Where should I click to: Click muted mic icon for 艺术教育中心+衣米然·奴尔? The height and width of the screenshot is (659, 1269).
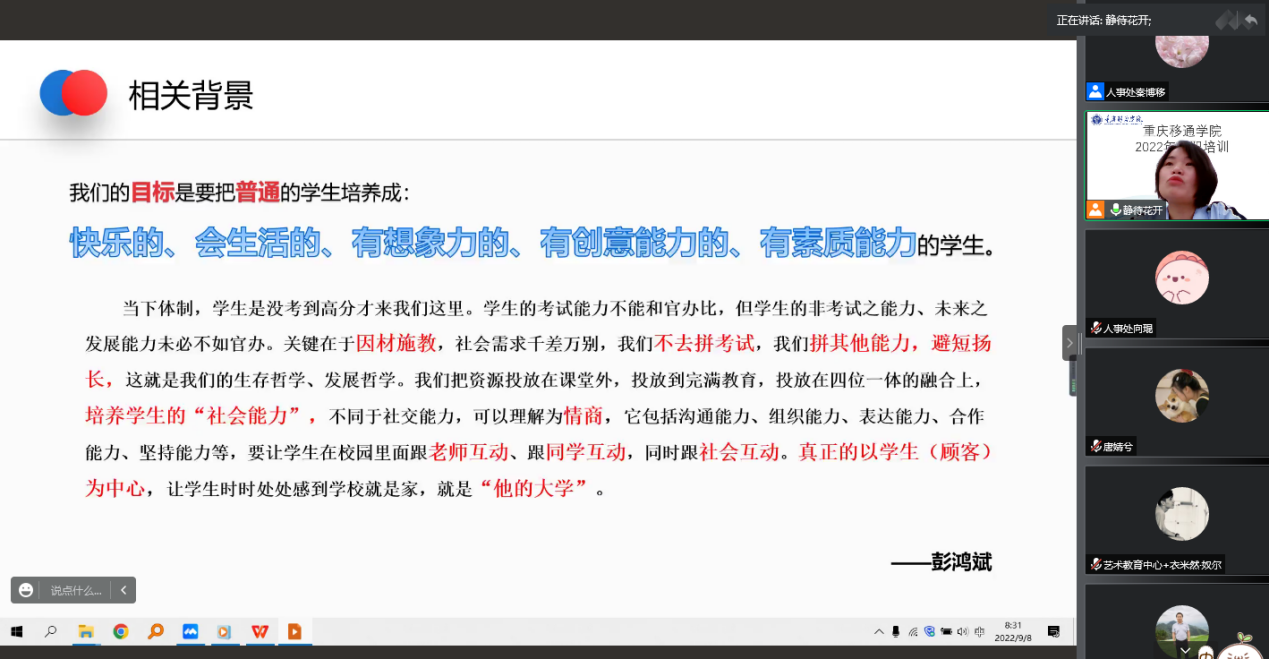[x=1096, y=565]
